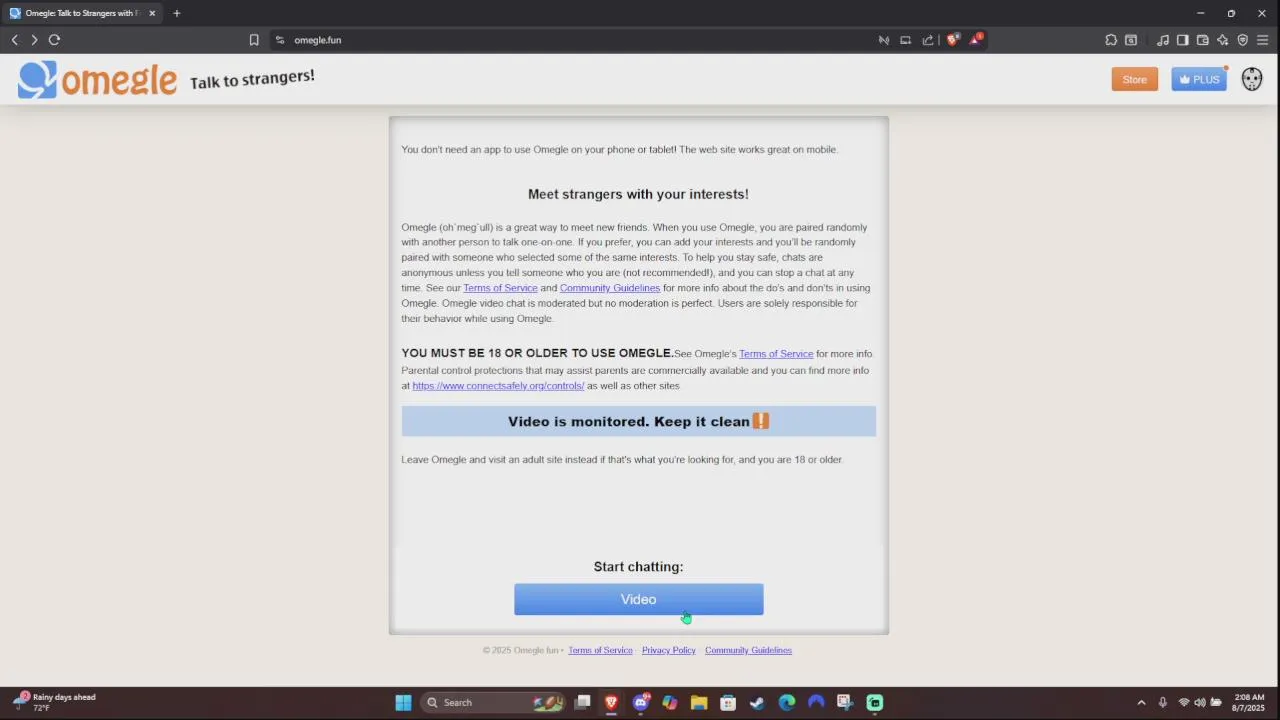Screen dimensions: 1280x720
Task: Open Task View in the taskbar
Action: pyautogui.click(x=582, y=702)
